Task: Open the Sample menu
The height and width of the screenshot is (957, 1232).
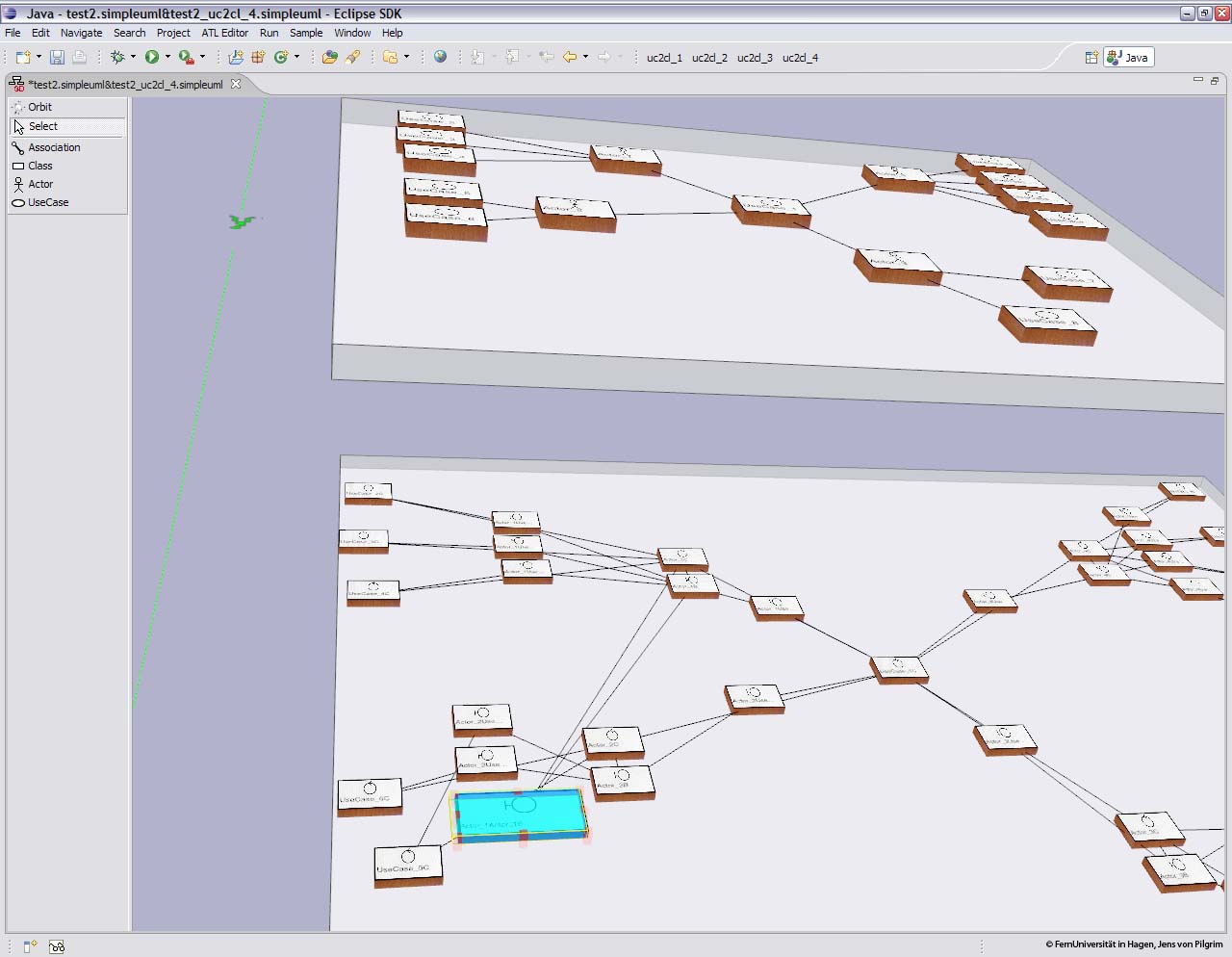Action: pyautogui.click(x=306, y=33)
